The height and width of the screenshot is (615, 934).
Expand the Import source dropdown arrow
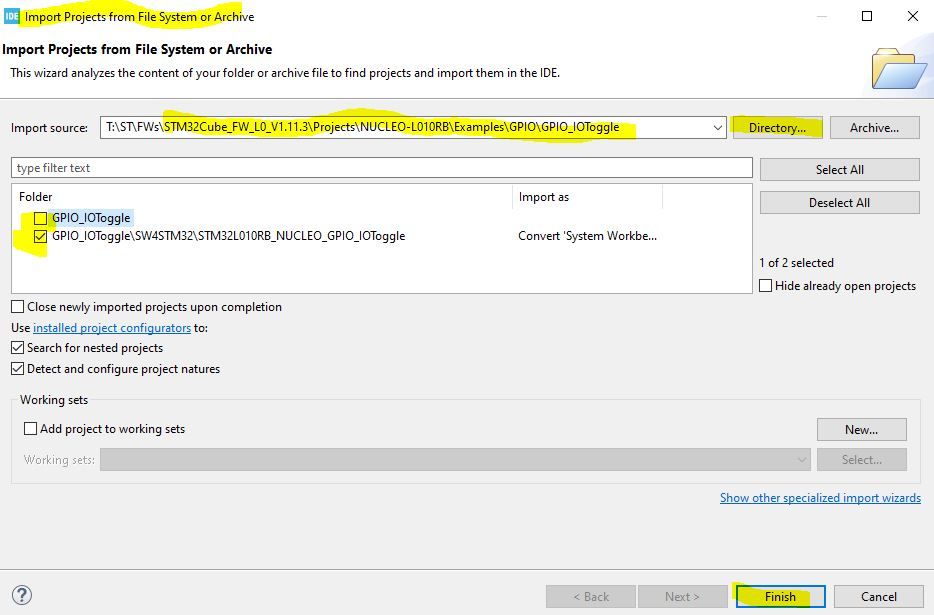tap(717, 128)
